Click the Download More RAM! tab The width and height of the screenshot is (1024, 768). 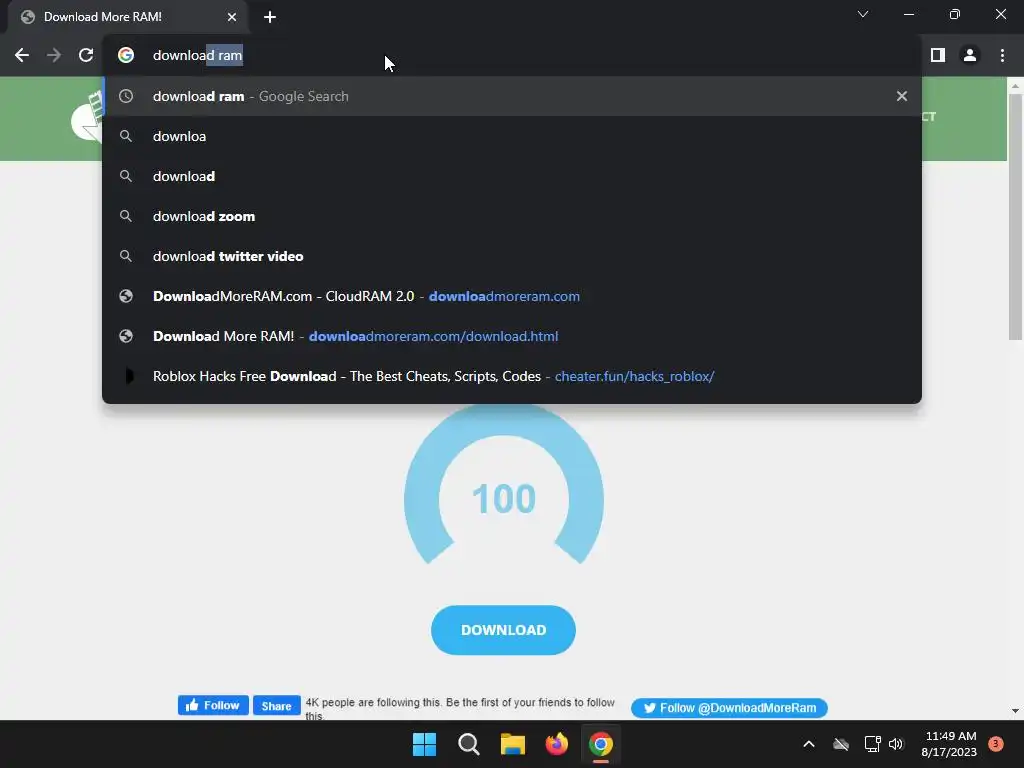127,17
